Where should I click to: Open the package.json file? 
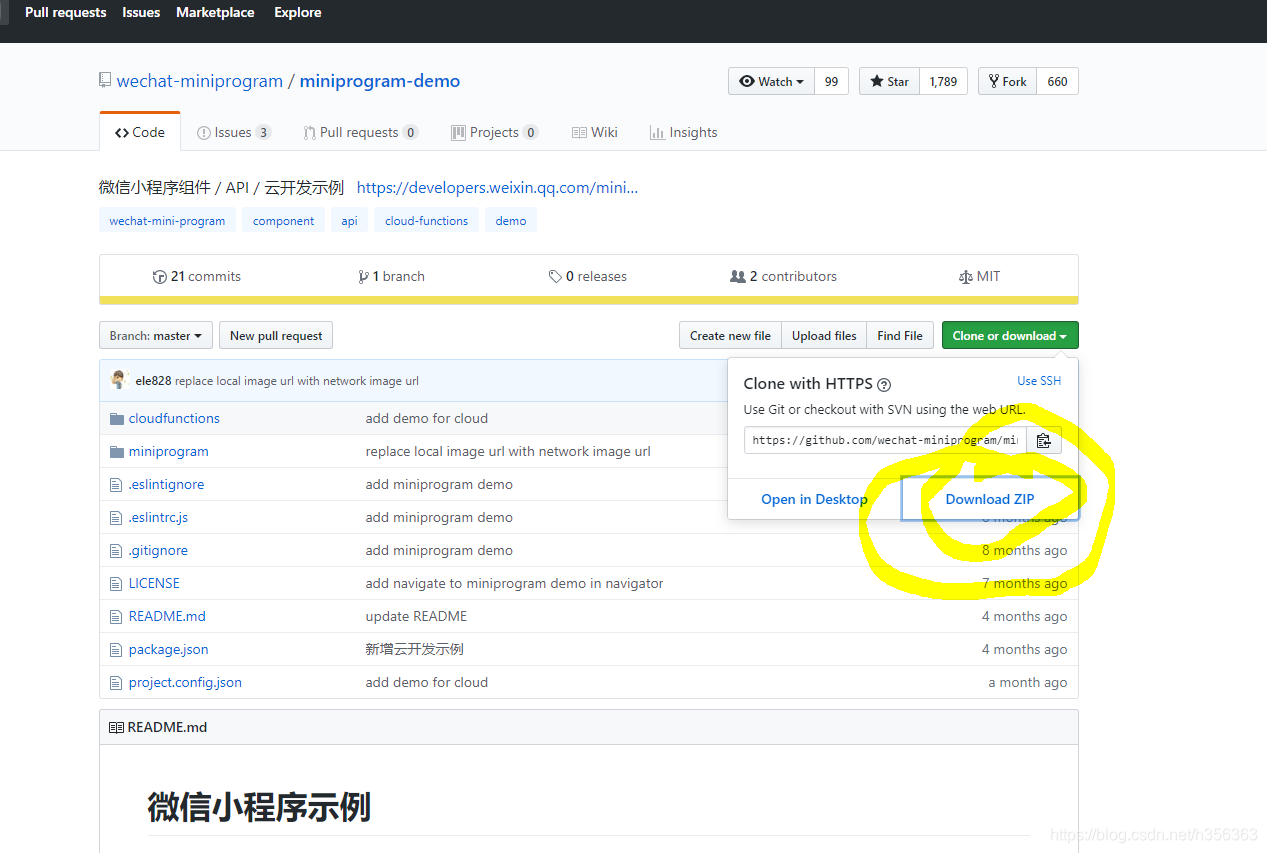[169, 649]
